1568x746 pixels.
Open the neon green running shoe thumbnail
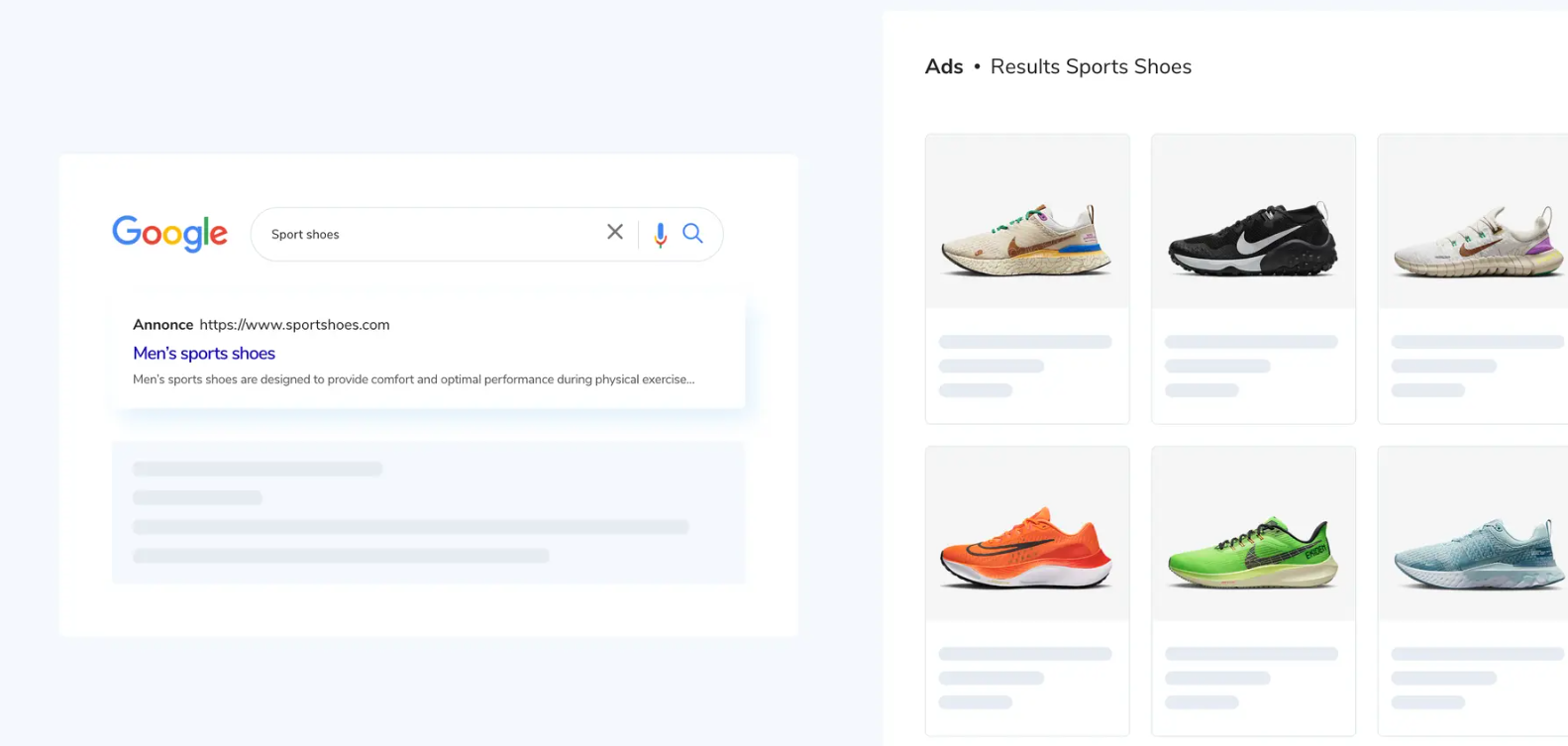1253,534
